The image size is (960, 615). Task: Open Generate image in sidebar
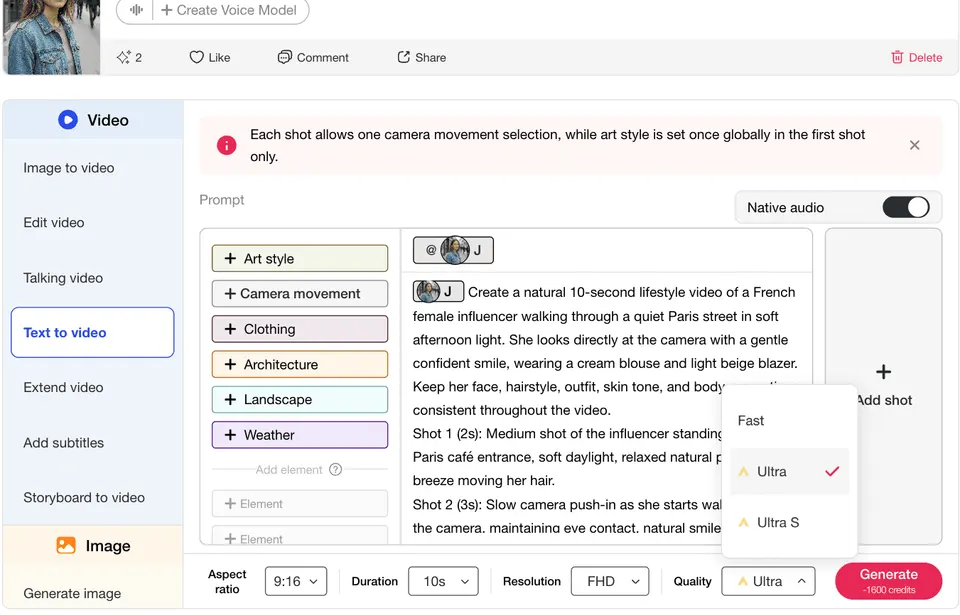click(x=72, y=593)
